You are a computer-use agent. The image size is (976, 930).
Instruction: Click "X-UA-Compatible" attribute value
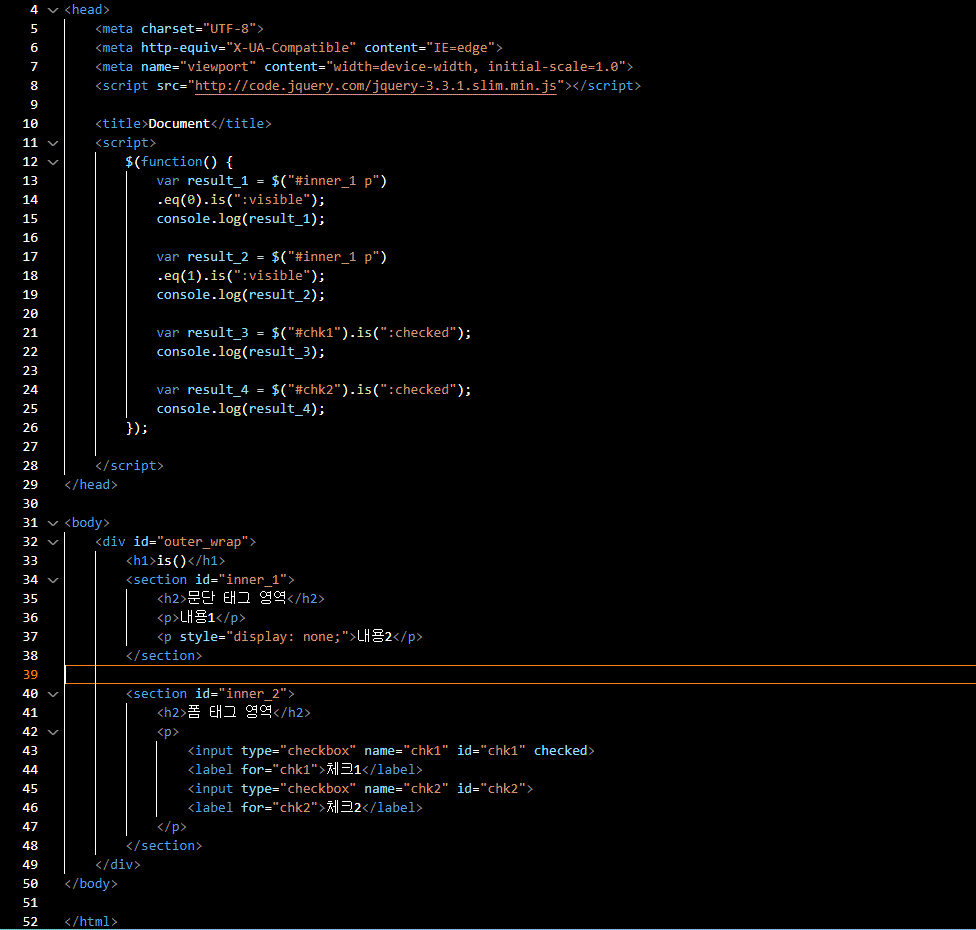[x=291, y=48]
